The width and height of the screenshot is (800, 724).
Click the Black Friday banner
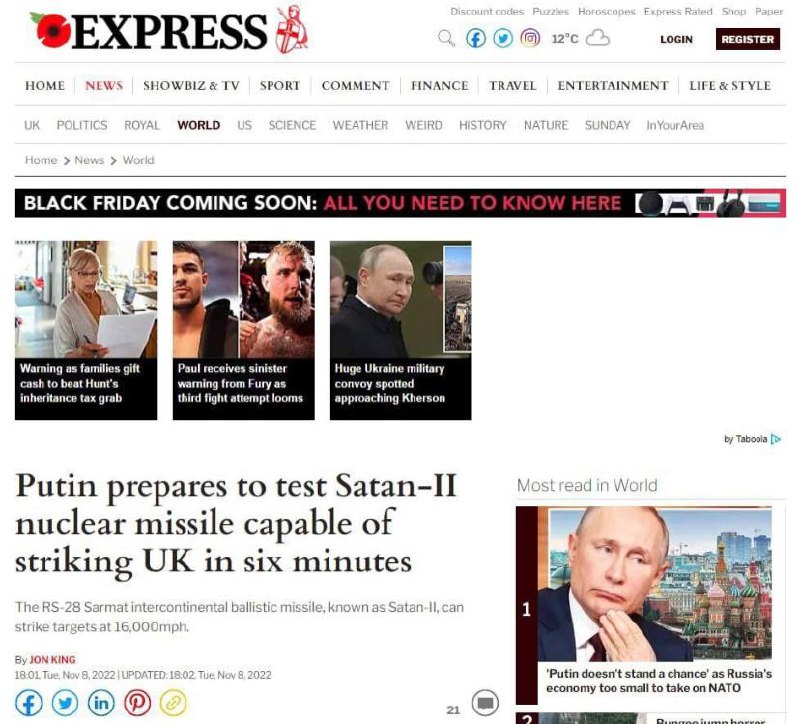401,203
